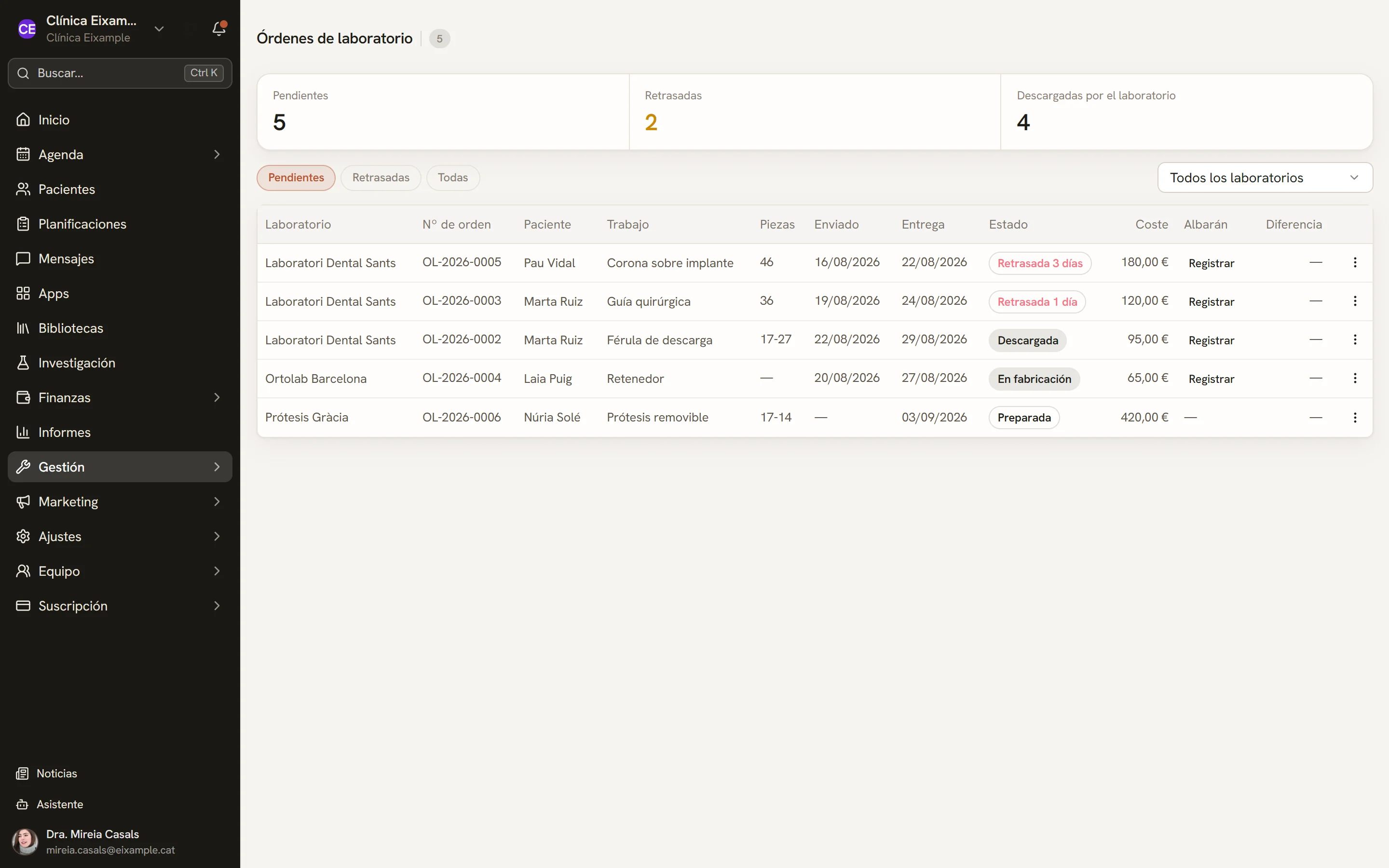Open row menu for OL-2026-0003
1389x868 pixels.
point(1355,301)
